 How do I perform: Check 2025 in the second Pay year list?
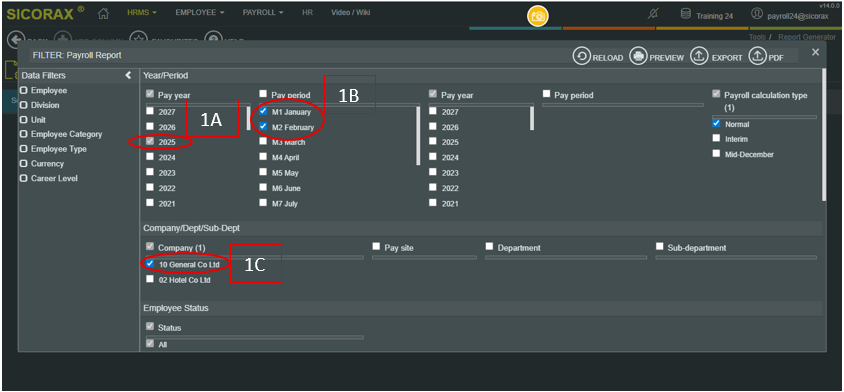433,142
